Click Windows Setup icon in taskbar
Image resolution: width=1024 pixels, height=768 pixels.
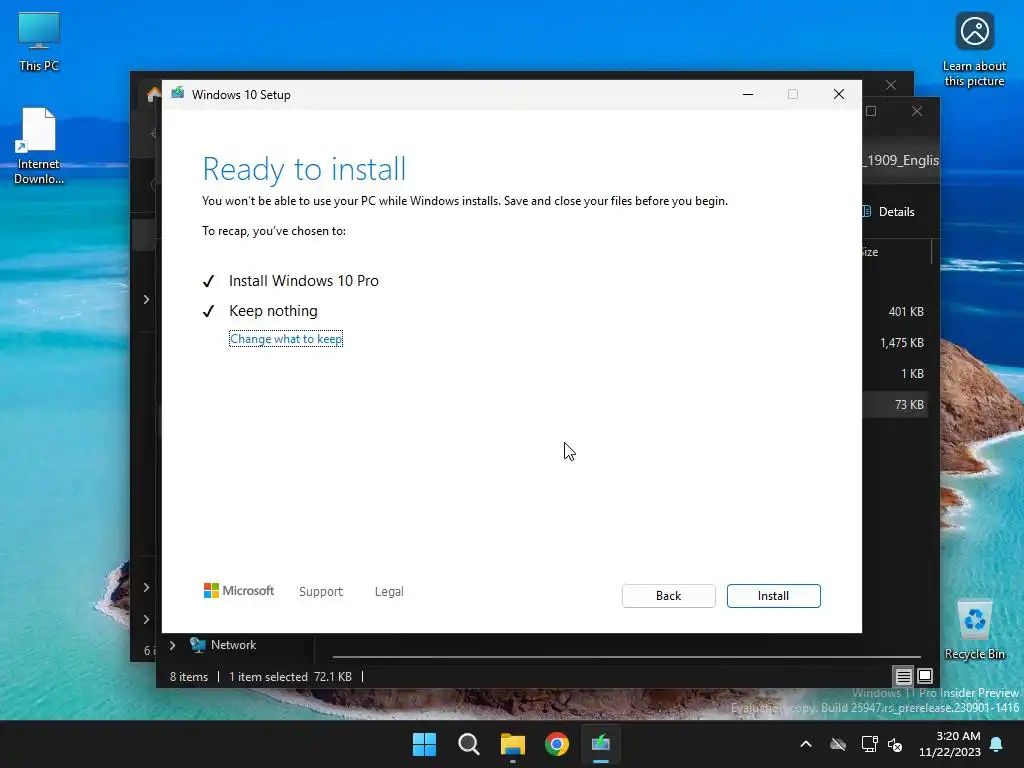pos(601,744)
